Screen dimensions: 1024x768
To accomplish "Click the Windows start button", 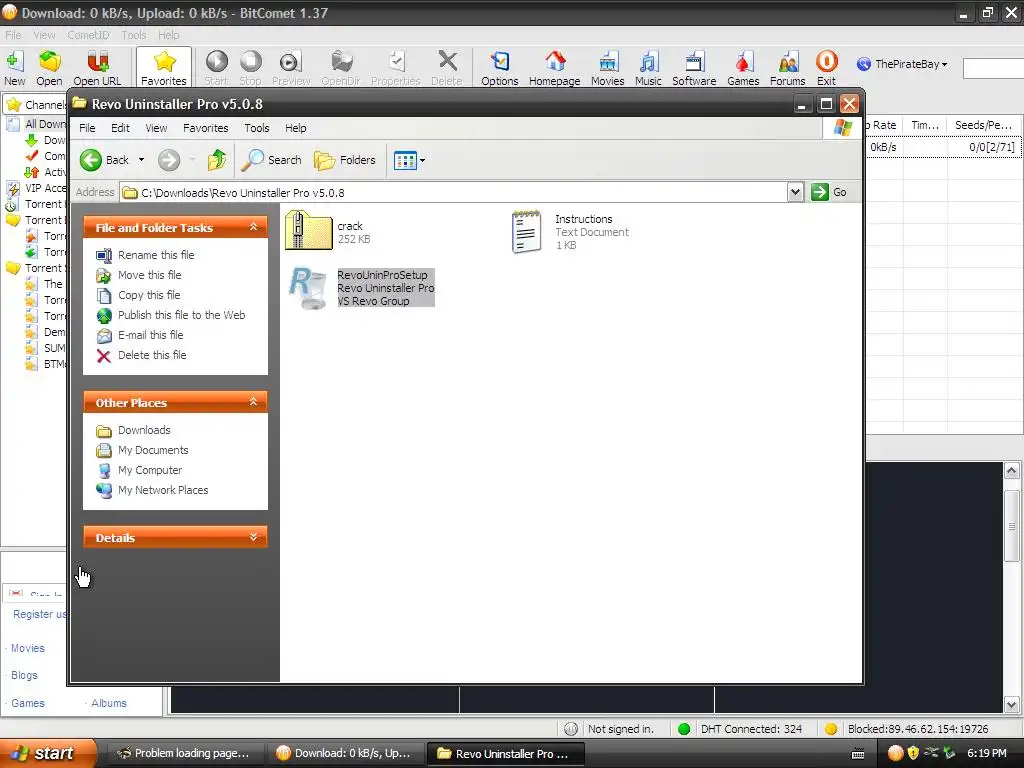I will pyautogui.click(x=47, y=753).
